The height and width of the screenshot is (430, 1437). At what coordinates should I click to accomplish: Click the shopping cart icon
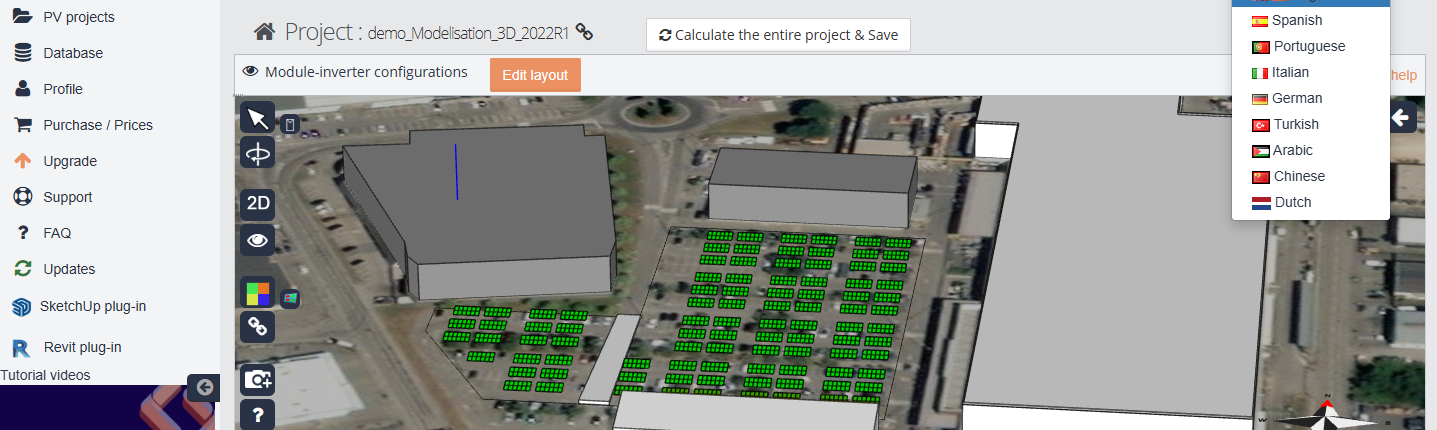[22, 125]
